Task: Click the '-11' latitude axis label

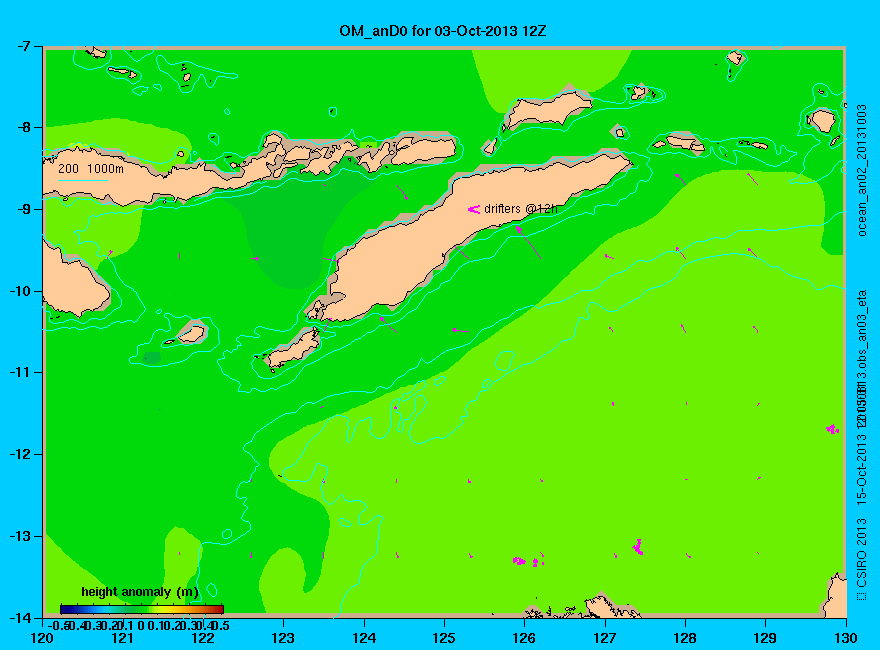Action: pyautogui.click(x=19, y=372)
